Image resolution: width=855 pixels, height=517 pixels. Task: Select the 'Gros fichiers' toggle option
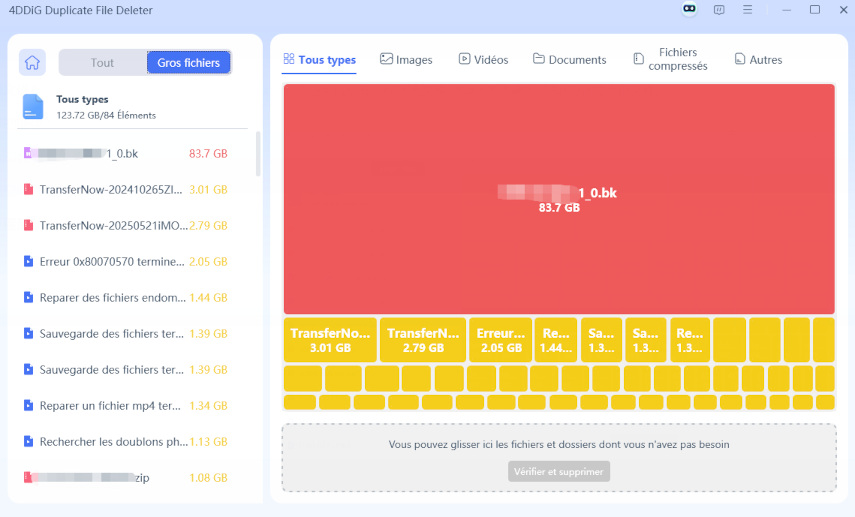[x=189, y=63]
